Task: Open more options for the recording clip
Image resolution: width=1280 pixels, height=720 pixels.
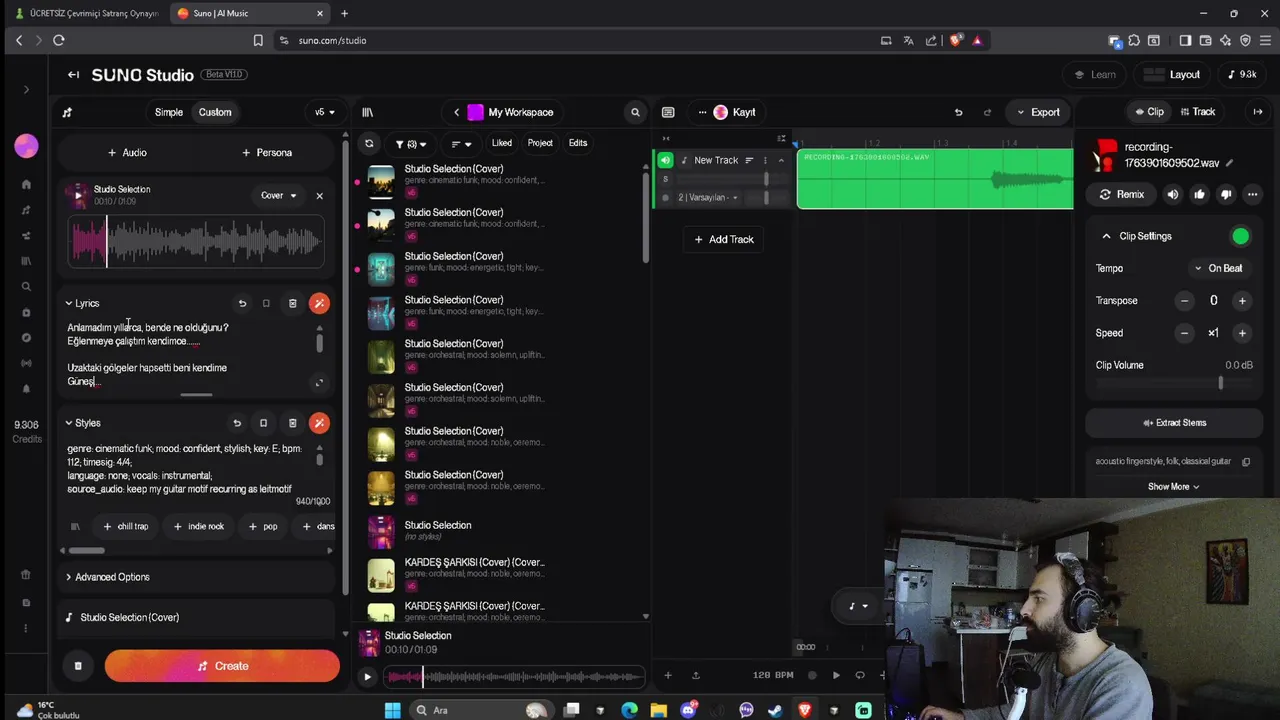Action: coord(1252,194)
